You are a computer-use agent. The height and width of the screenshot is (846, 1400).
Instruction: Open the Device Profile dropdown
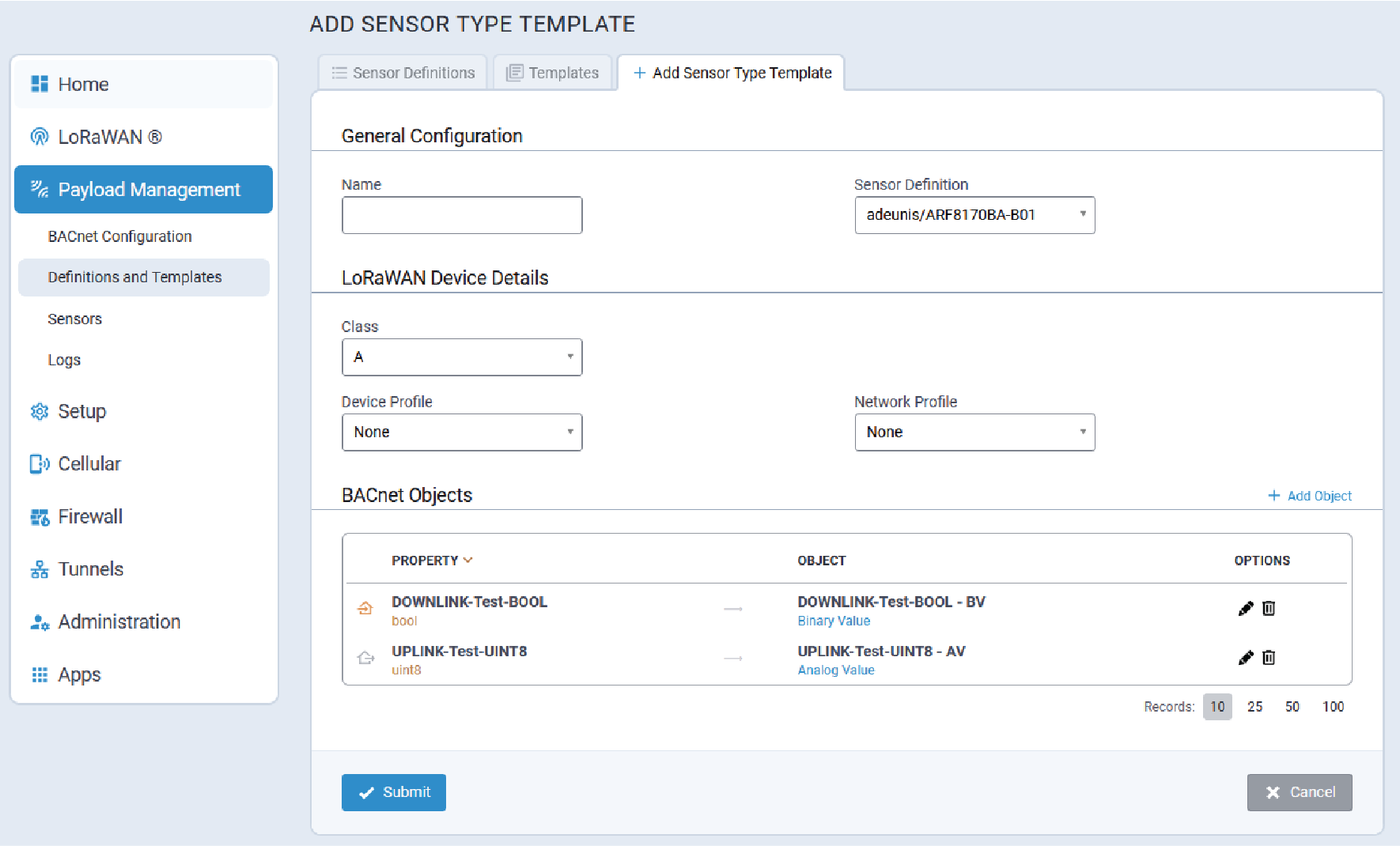[x=461, y=432]
